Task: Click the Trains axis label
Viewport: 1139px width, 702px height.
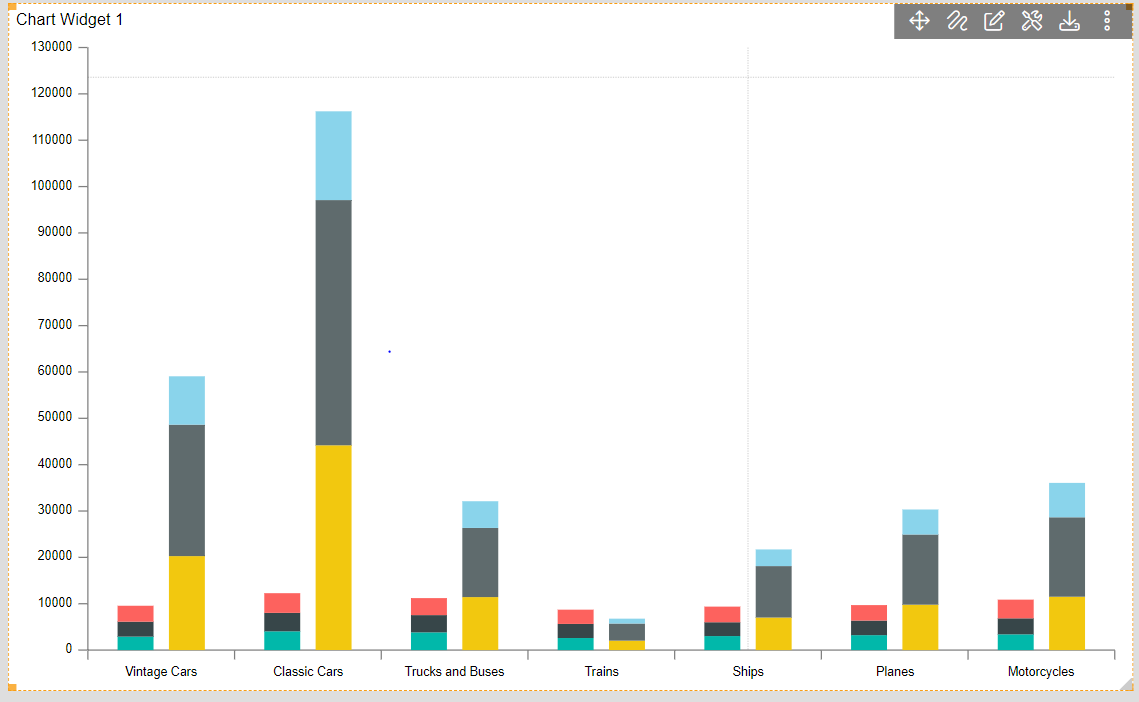Action: coord(601,671)
